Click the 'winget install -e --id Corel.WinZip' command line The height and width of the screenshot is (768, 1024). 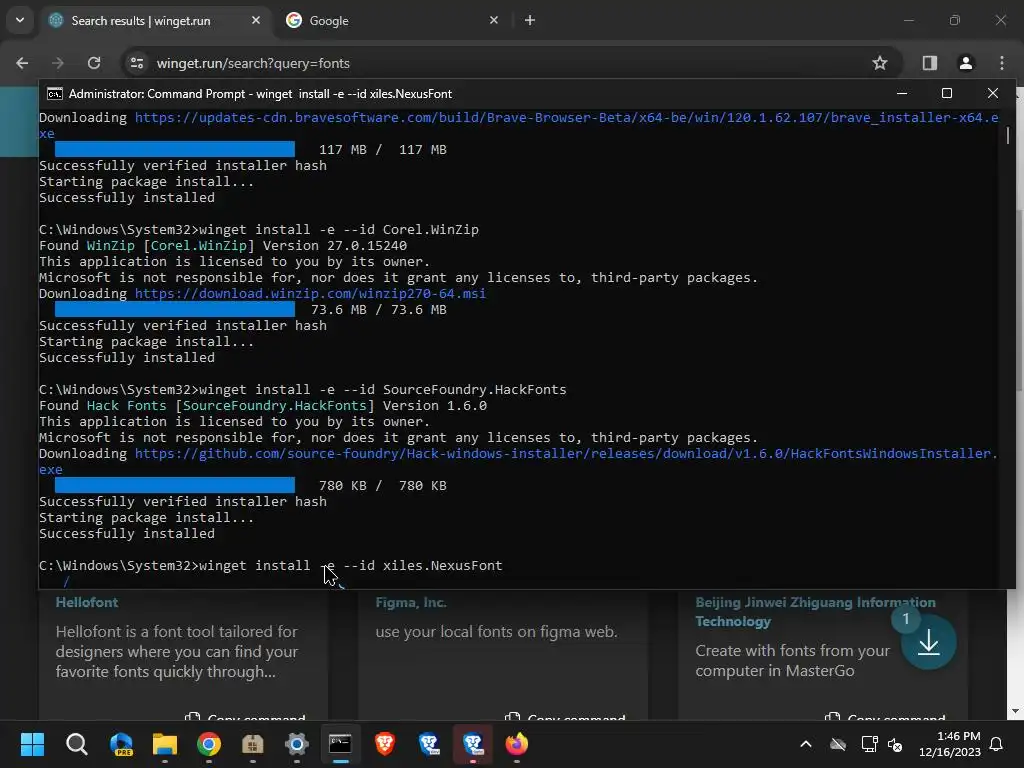click(259, 230)
